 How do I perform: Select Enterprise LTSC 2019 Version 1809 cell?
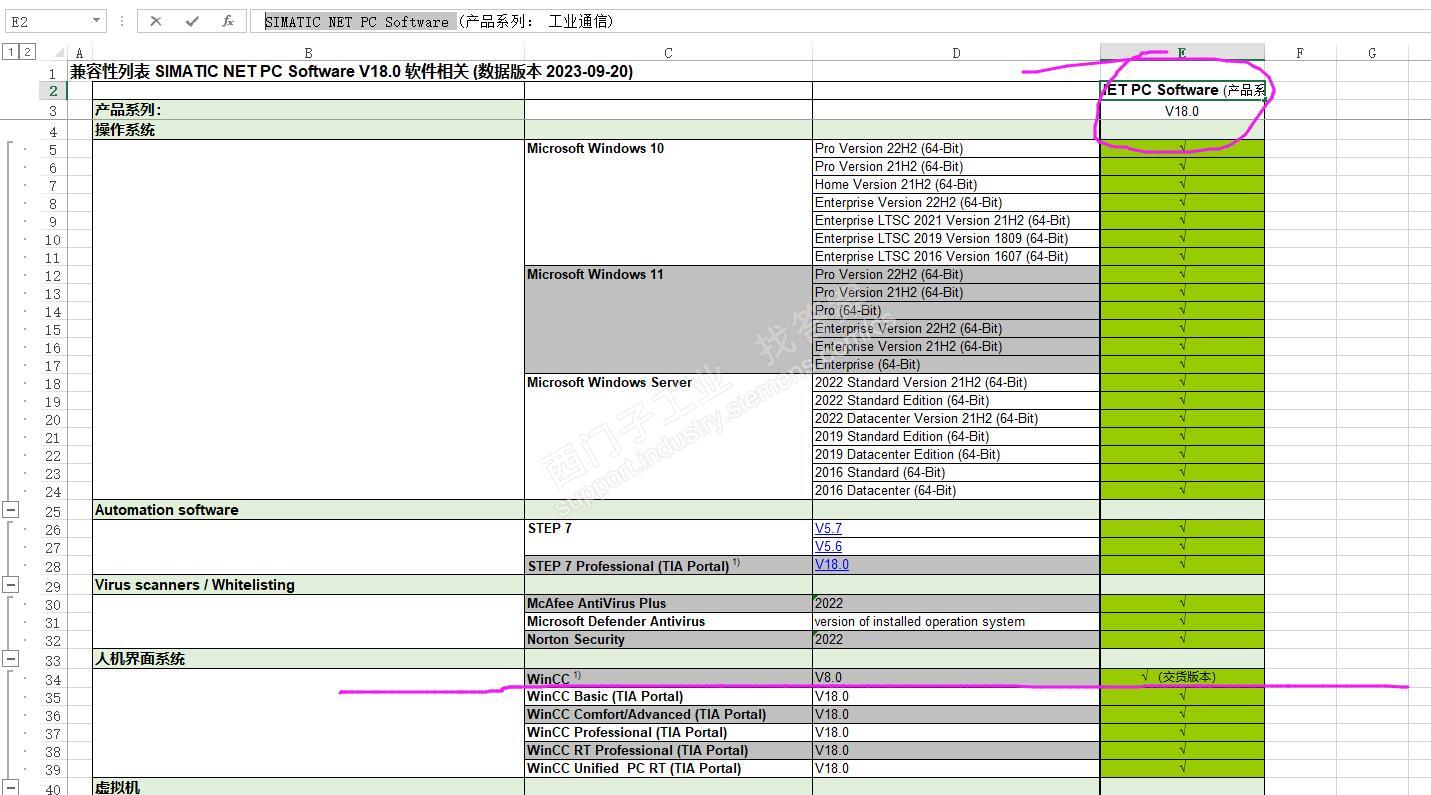(956, 238)
